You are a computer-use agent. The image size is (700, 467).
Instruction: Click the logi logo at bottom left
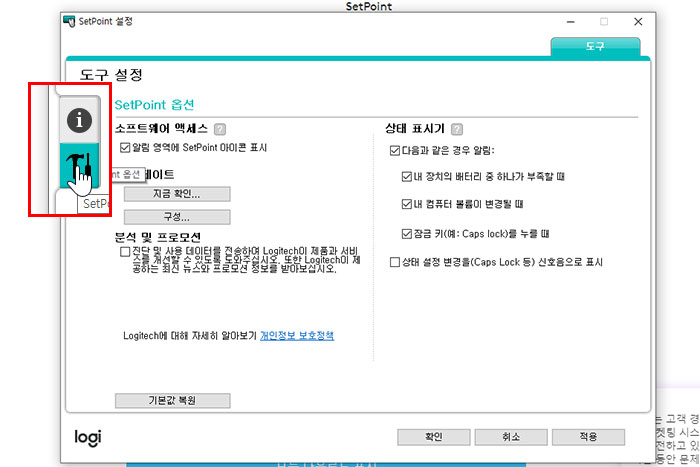tap(88, 438)
